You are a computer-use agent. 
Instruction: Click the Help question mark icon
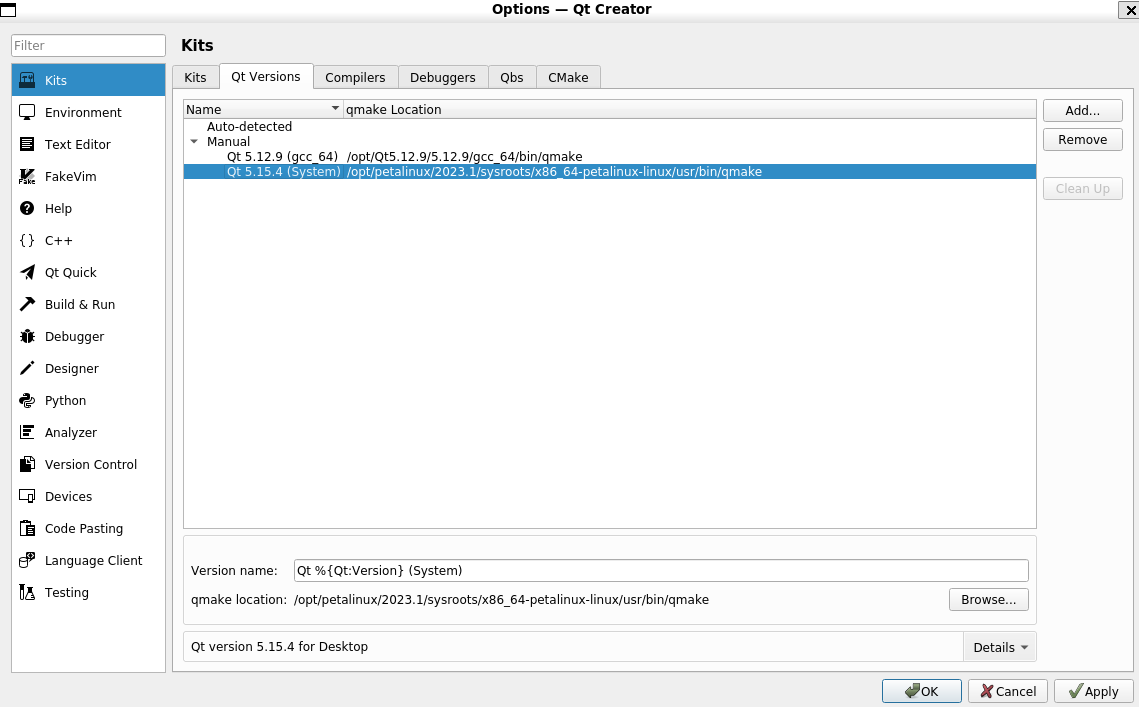coord(27,208)
